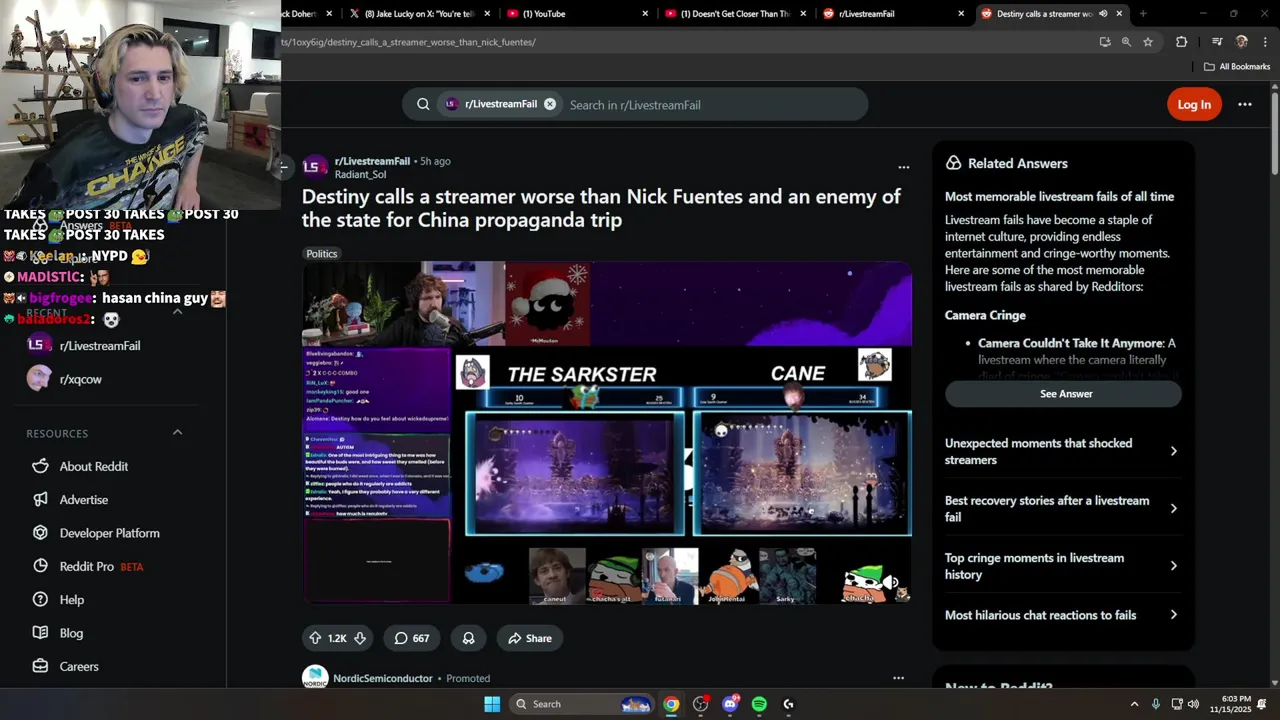Viewport: 1280px width, 720px height.
Task: Click the back arrow beside the post
Action: pos(285,167)
